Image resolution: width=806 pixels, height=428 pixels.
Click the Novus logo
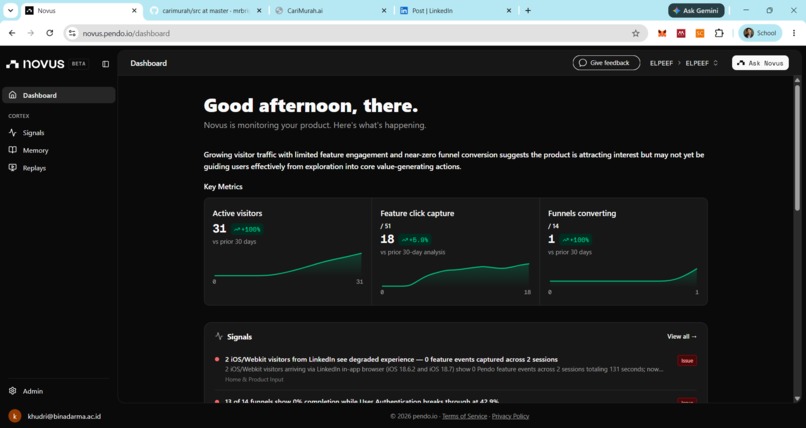coord(35,64)
